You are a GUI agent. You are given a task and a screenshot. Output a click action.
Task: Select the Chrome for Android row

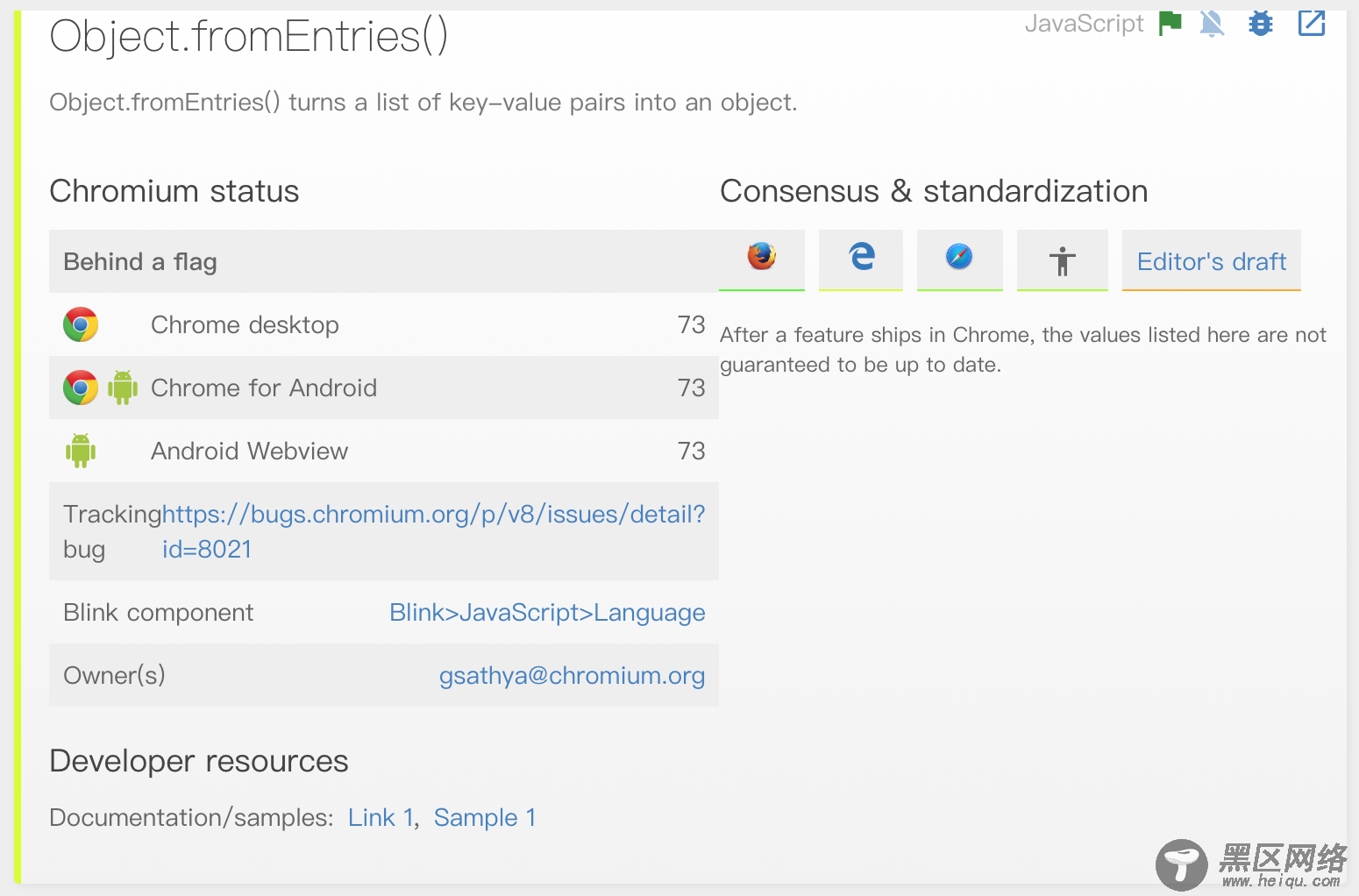(383, 388)
